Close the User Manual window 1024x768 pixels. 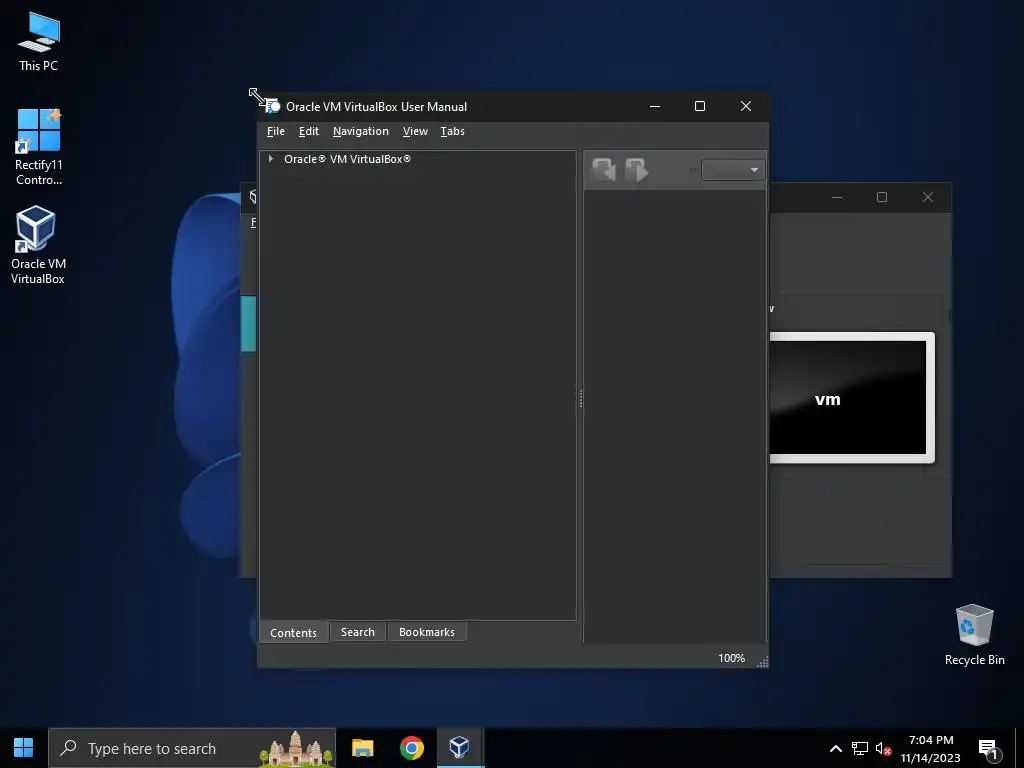tap(746, 106)
